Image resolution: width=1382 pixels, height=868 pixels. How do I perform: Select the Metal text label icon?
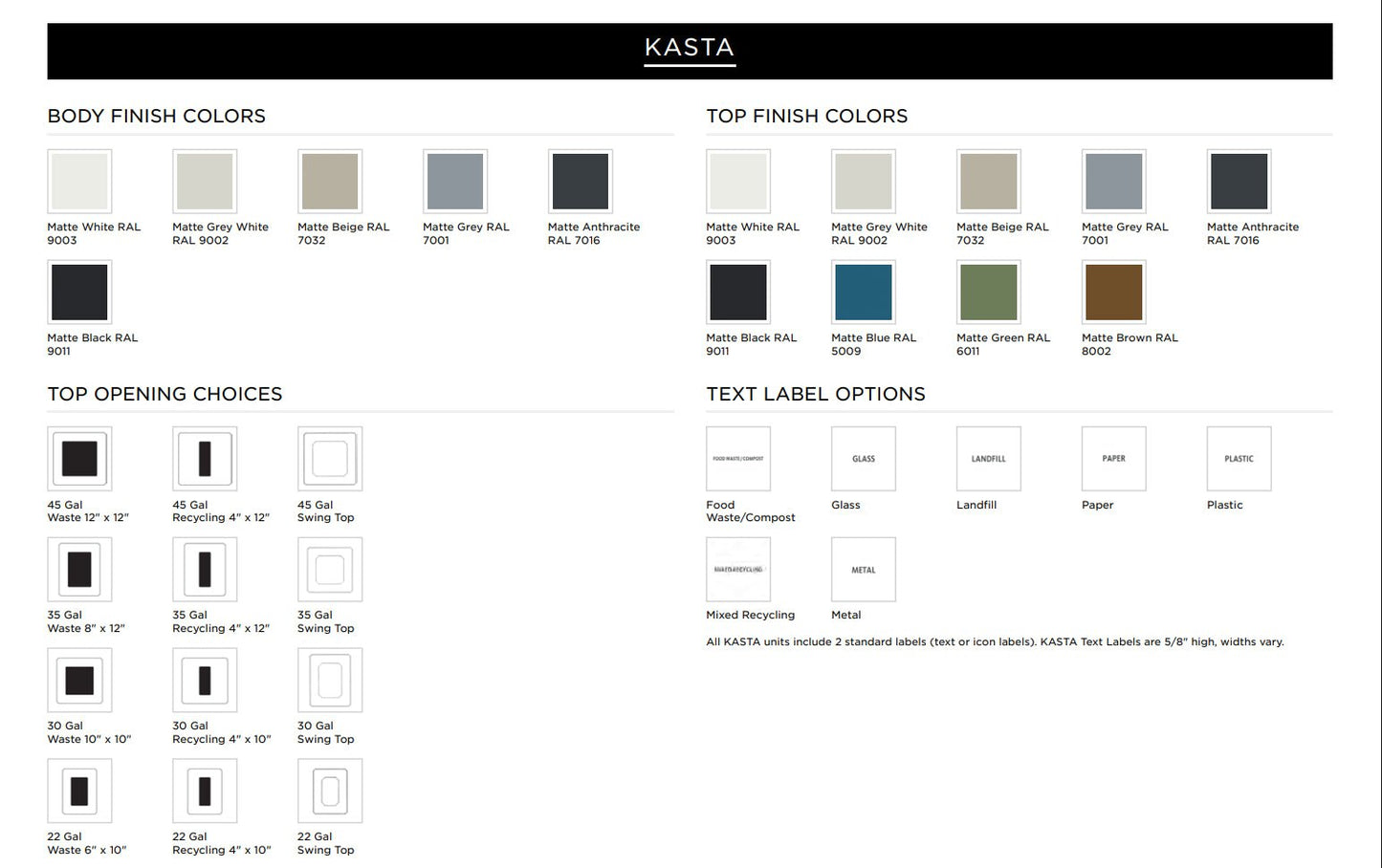coord(864,570)
